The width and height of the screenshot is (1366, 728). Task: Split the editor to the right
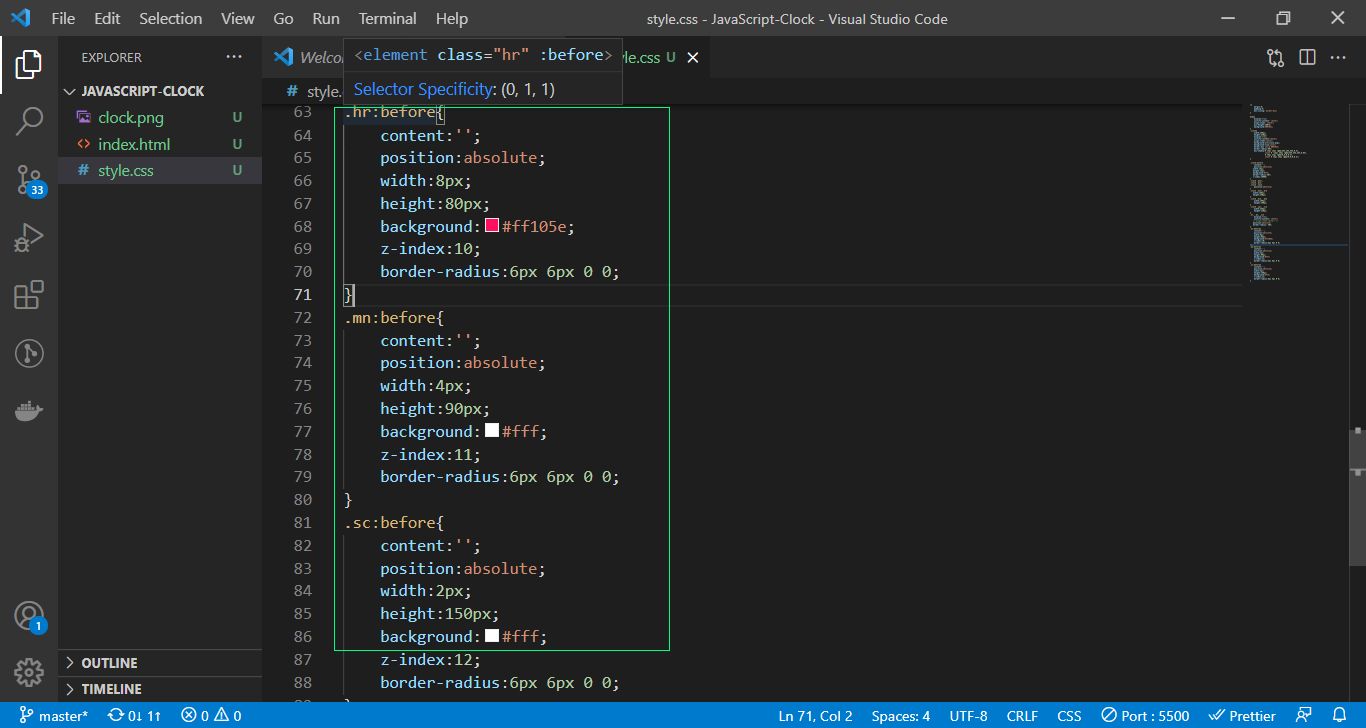1307,58
